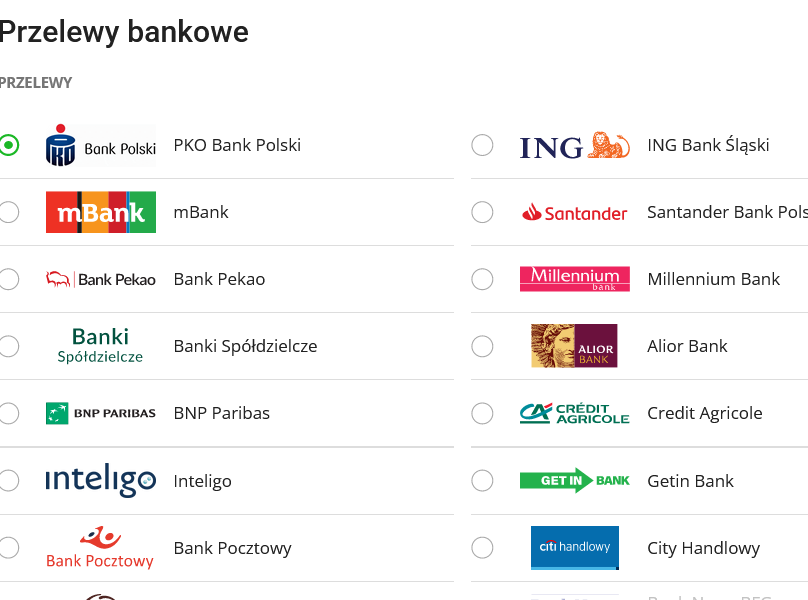Click the Bank Pekao logo

click(x=101, y=279)
